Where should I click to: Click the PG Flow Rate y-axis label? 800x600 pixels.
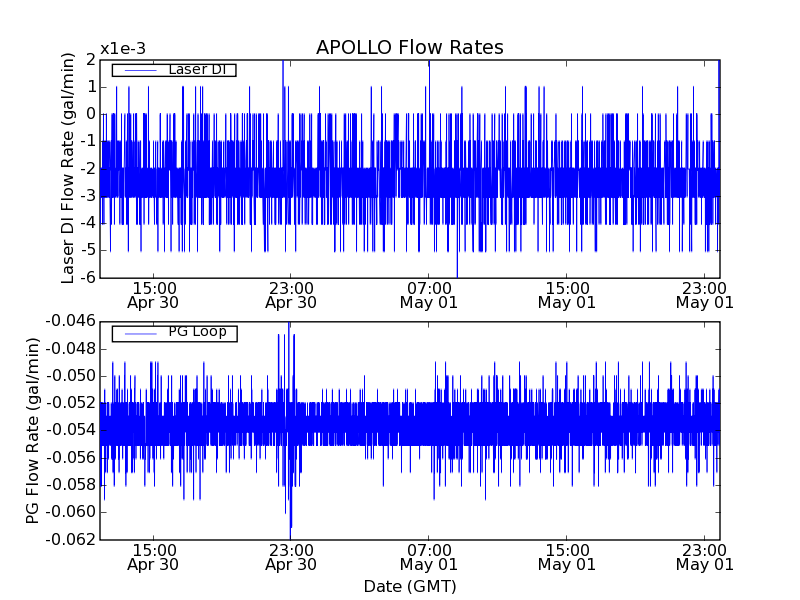33,430
